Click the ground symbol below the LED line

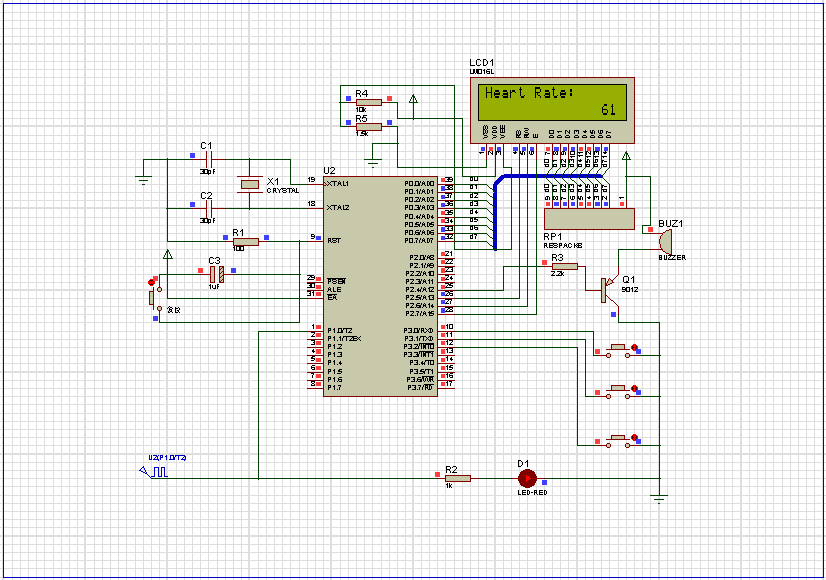tap(659, 499)
